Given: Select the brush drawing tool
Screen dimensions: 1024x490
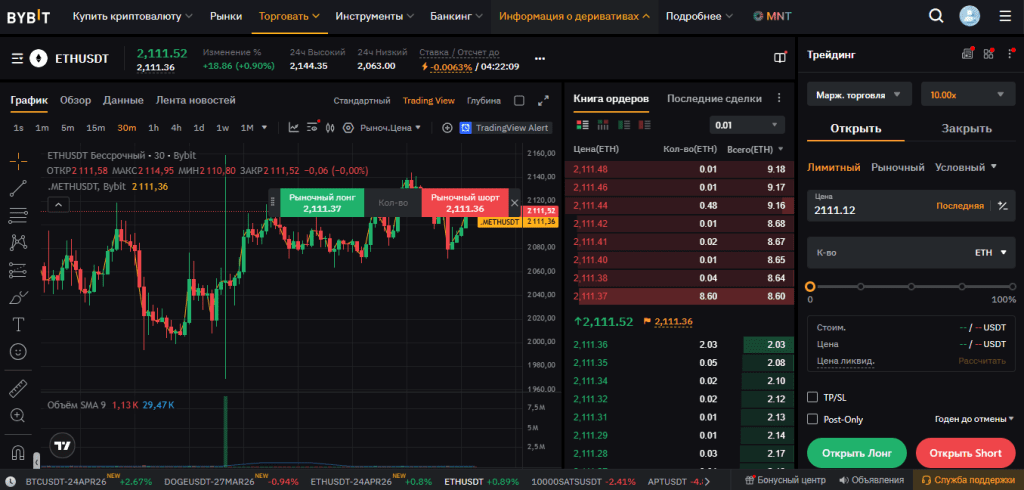Looking at the screenshot, I should click(18, 297).
